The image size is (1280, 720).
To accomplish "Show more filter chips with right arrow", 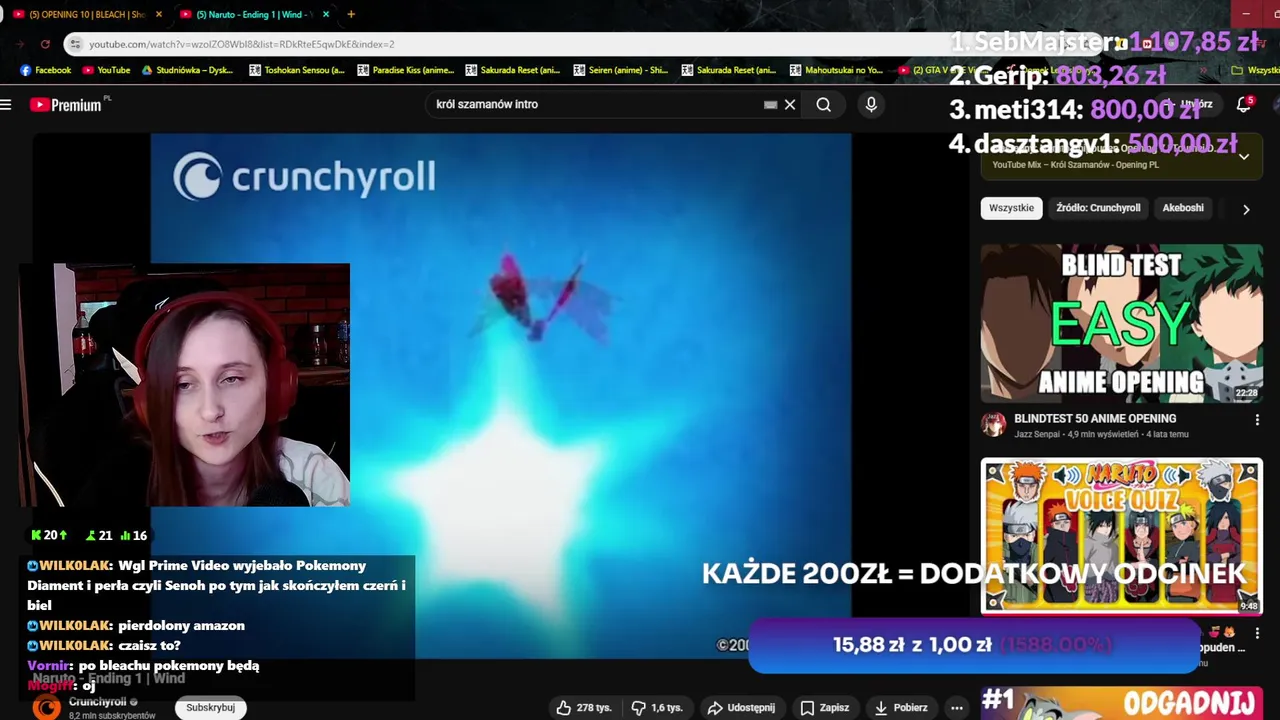I will point(1246,209).
